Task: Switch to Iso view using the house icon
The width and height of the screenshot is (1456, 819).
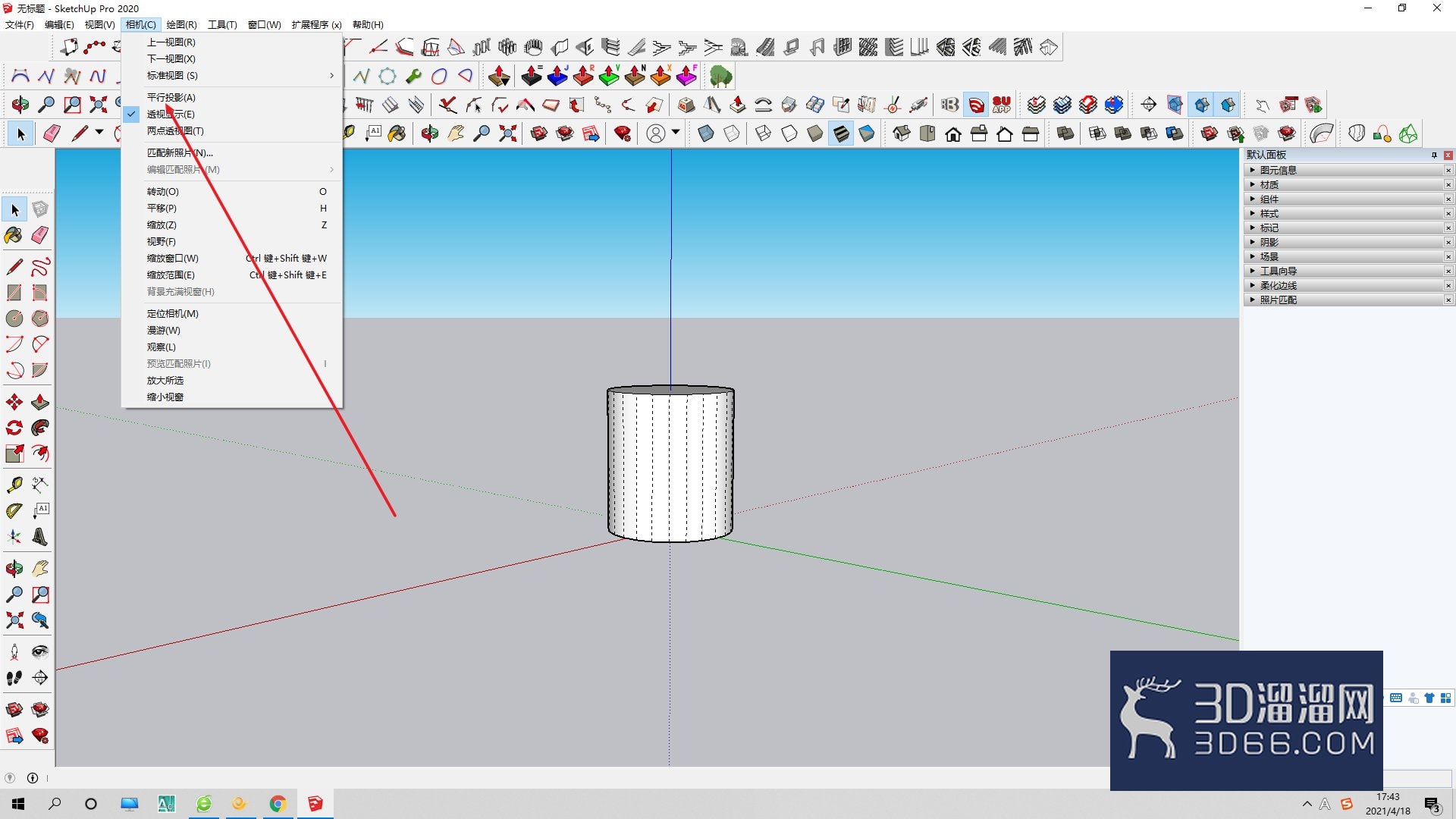Action: click(901, 134)
